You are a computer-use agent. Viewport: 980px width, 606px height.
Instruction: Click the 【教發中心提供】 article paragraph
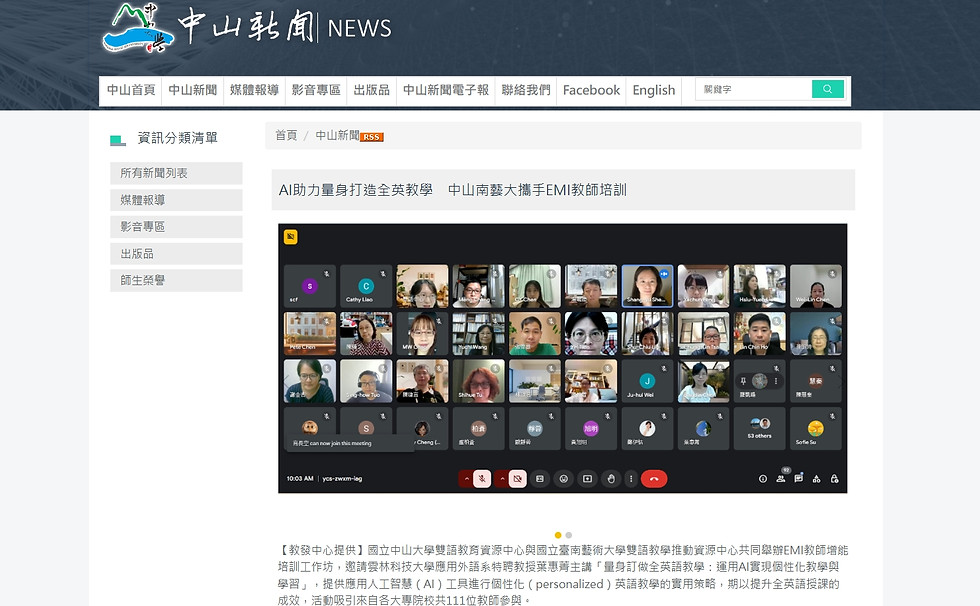(x=562, y=575)
